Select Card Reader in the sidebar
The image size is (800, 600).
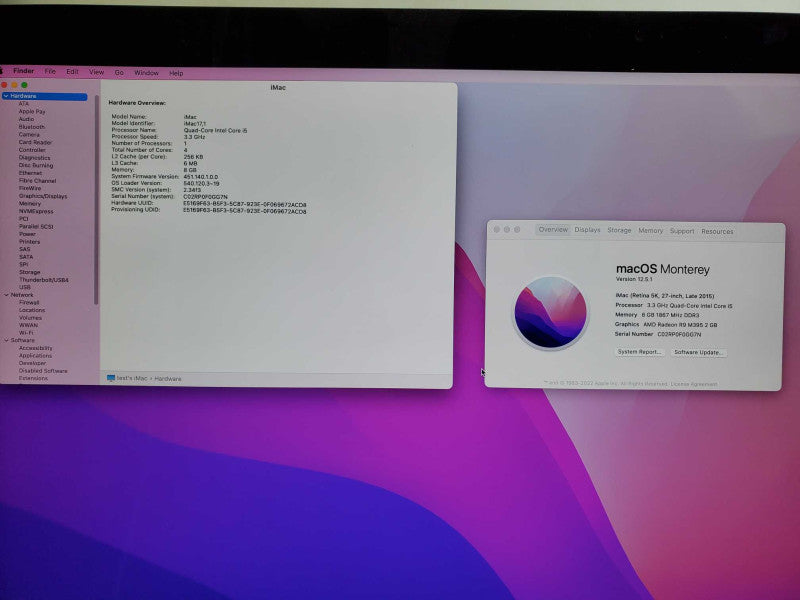click(36, 142)
